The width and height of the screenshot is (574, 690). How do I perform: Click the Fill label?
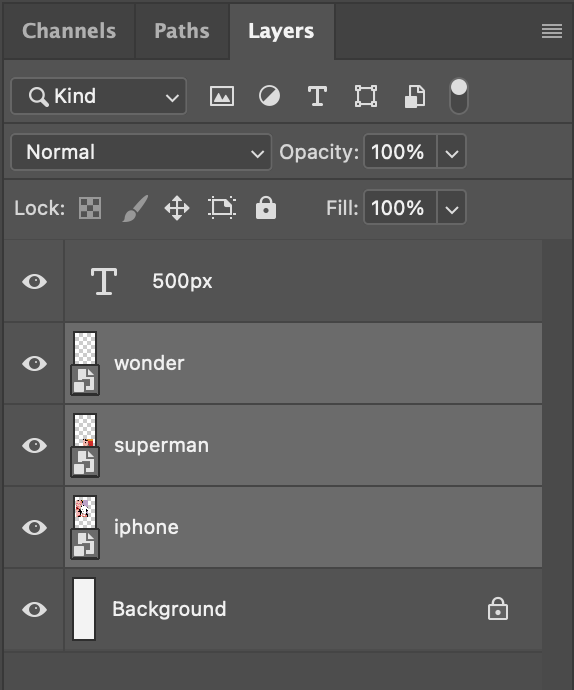click(342, 208)
